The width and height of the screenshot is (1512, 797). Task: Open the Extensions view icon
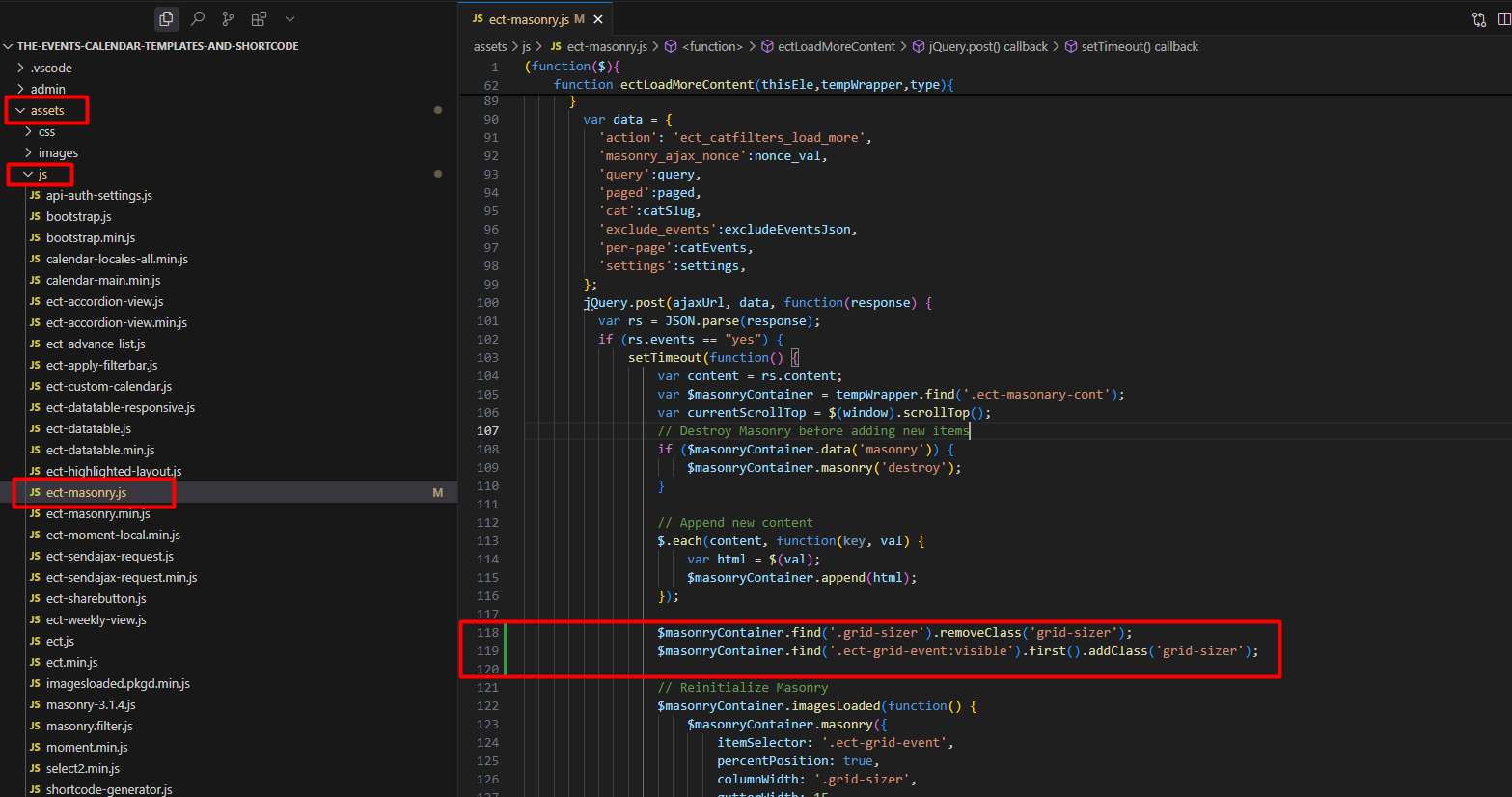pos(259,18)
